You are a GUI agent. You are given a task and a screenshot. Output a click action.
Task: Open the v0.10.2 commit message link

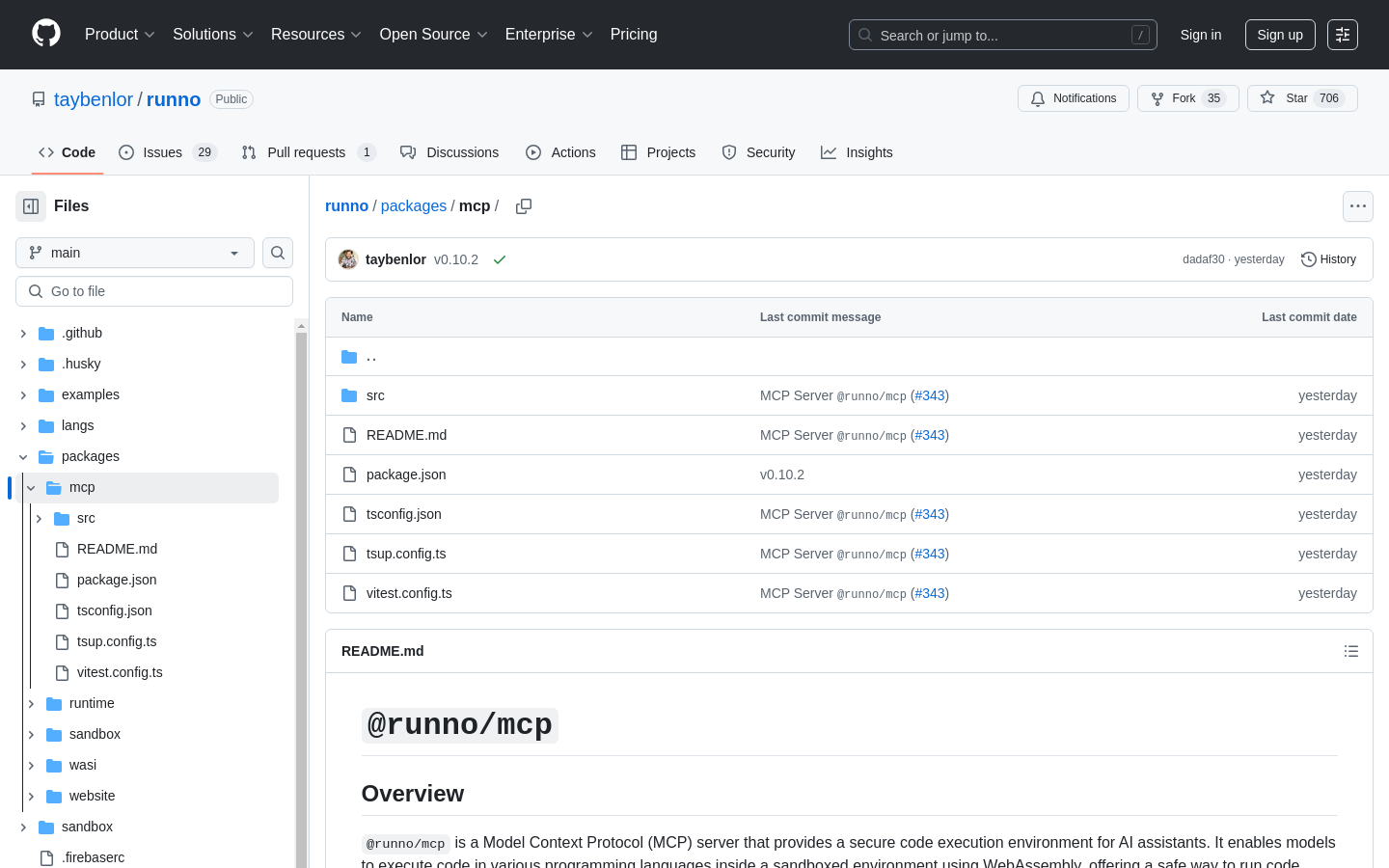[456, 259]
